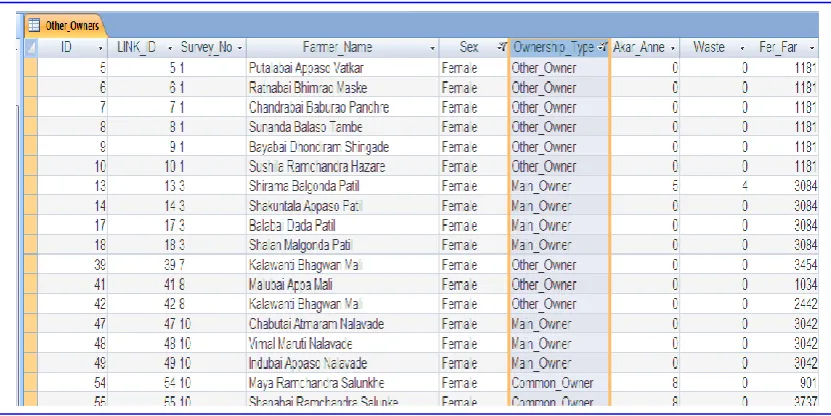Select all records using corner selector box
Viewport: 831px width, 416px height.
(31, 48)
